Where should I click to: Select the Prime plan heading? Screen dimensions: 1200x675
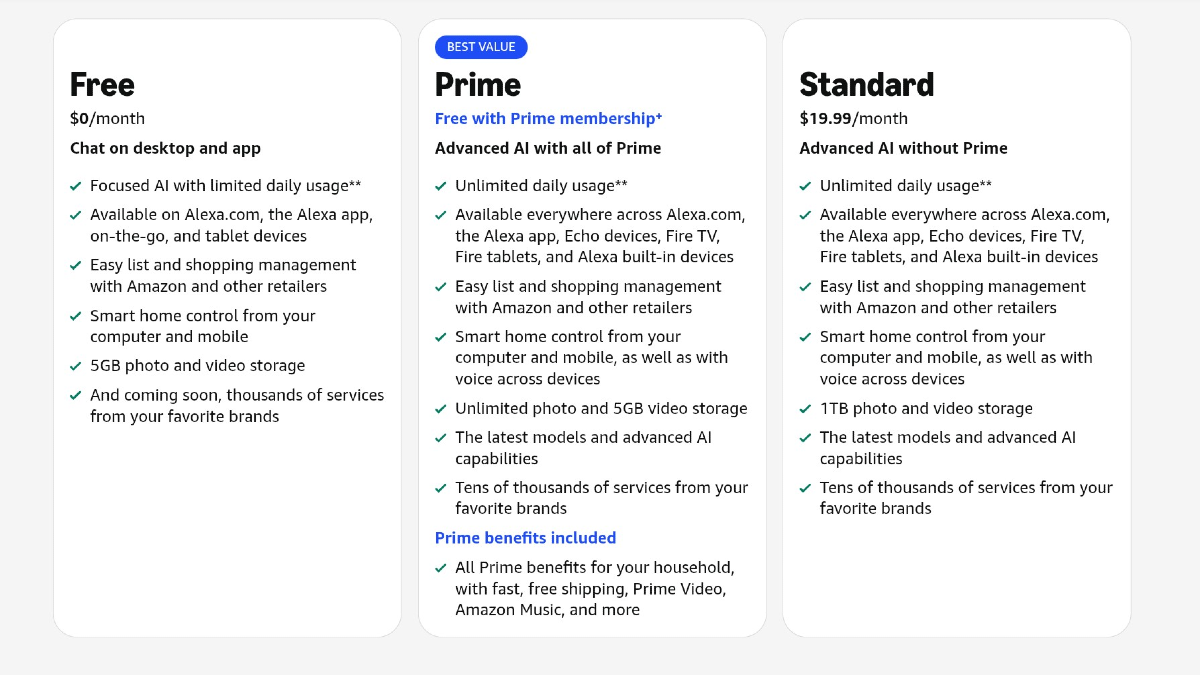(x=477, y=84)
